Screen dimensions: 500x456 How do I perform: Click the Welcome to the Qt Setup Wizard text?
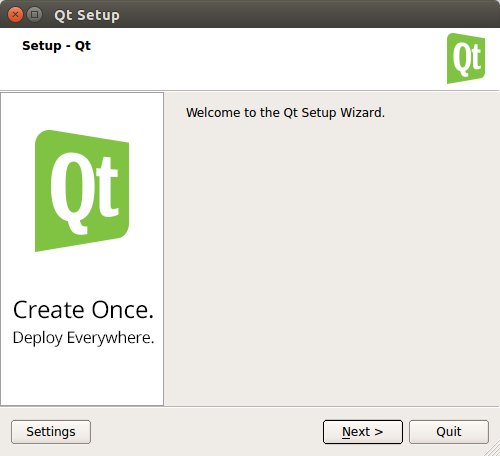pos(285,113)
